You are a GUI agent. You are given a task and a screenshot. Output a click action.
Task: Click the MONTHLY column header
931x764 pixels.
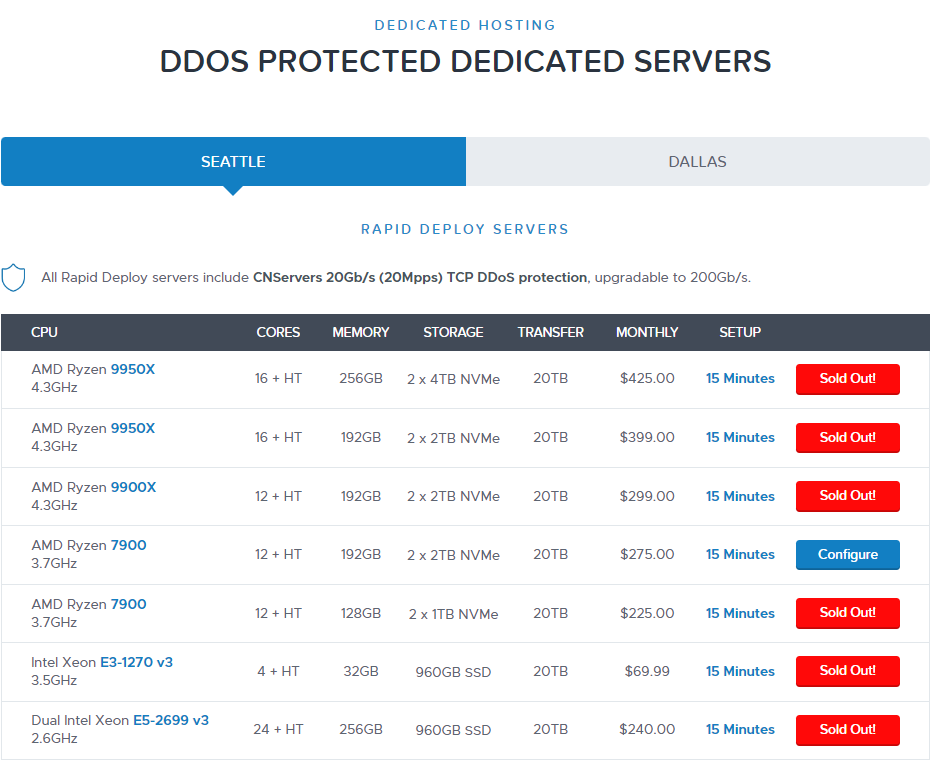pos(647,332)
